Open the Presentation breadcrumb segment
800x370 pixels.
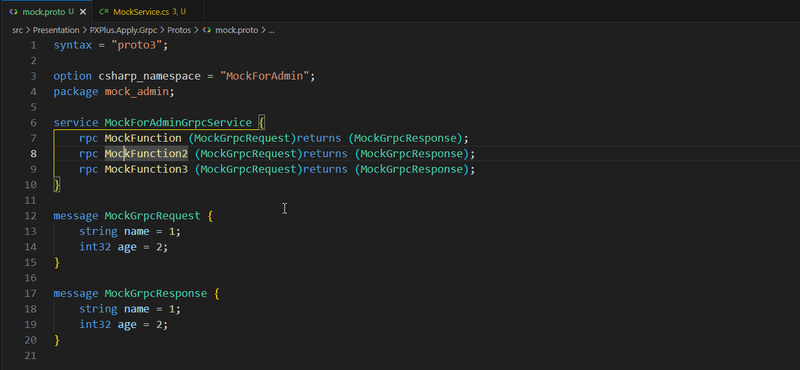point(56,30)
